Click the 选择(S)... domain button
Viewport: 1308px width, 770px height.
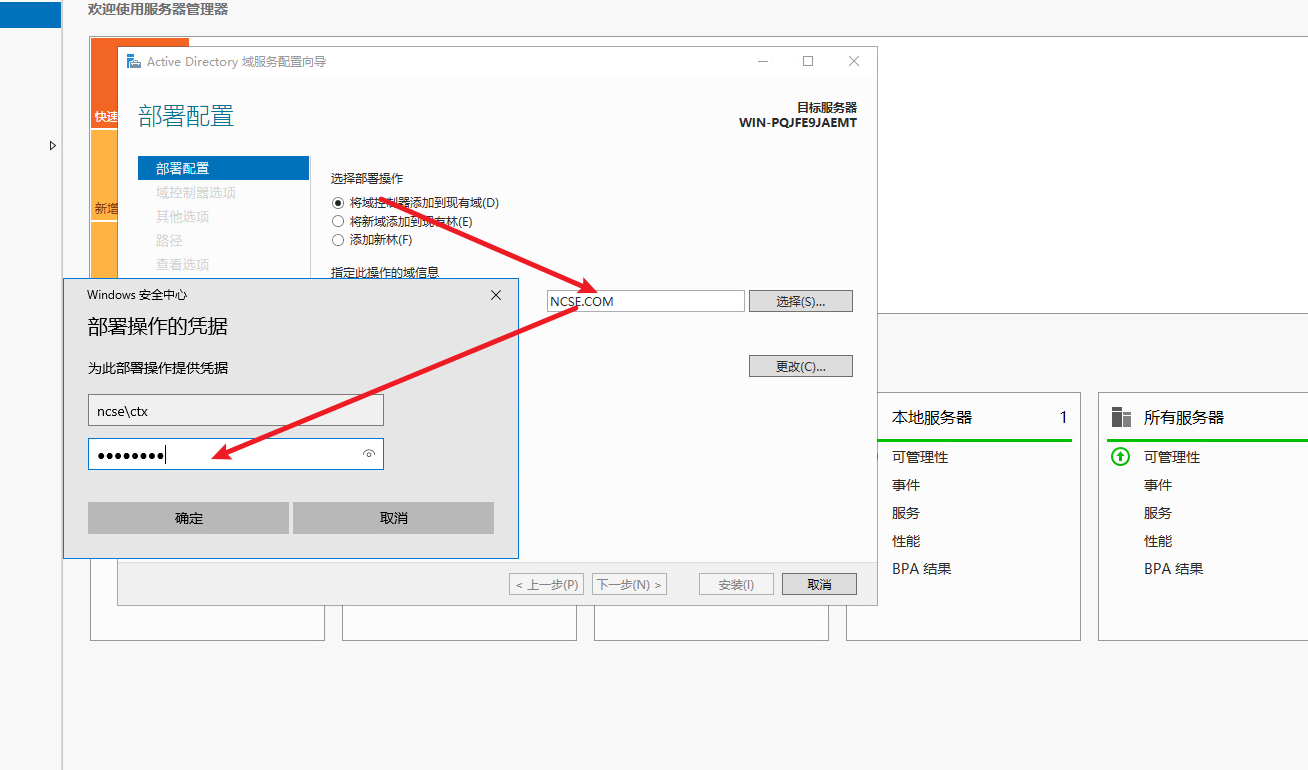point(800,301)
